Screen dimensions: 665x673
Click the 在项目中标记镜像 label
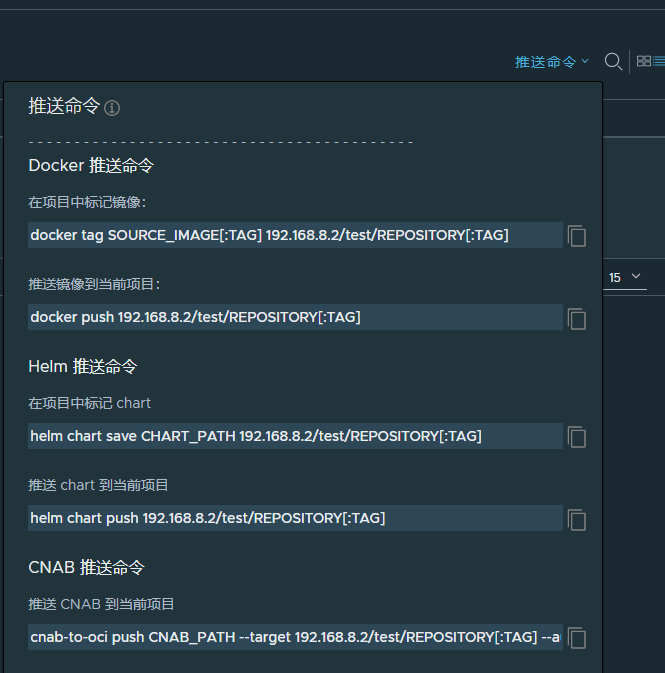tap(87, 202)
